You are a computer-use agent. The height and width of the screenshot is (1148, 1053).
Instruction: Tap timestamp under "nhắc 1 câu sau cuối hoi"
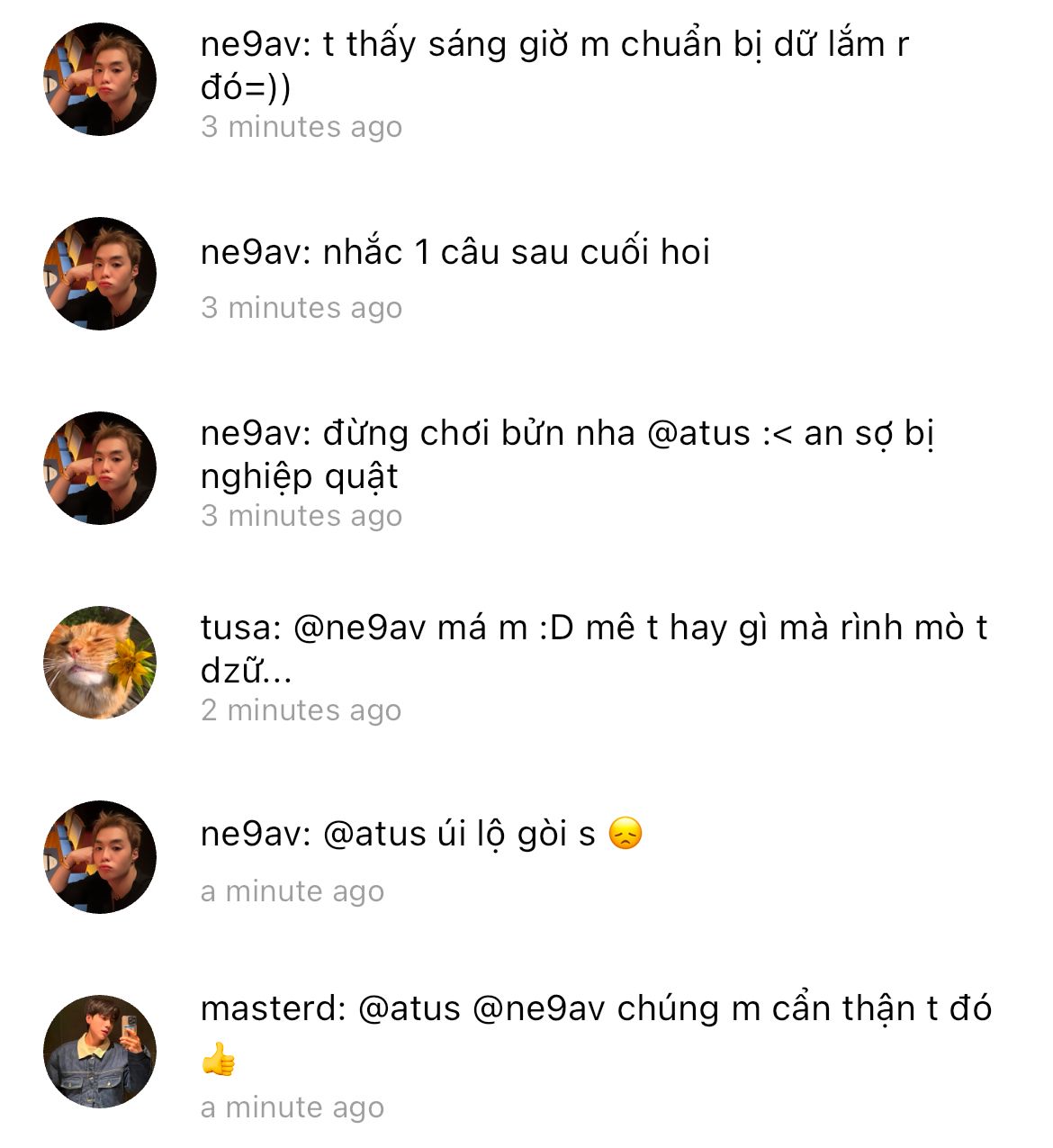pyautogui.click(x=301, y=308)
